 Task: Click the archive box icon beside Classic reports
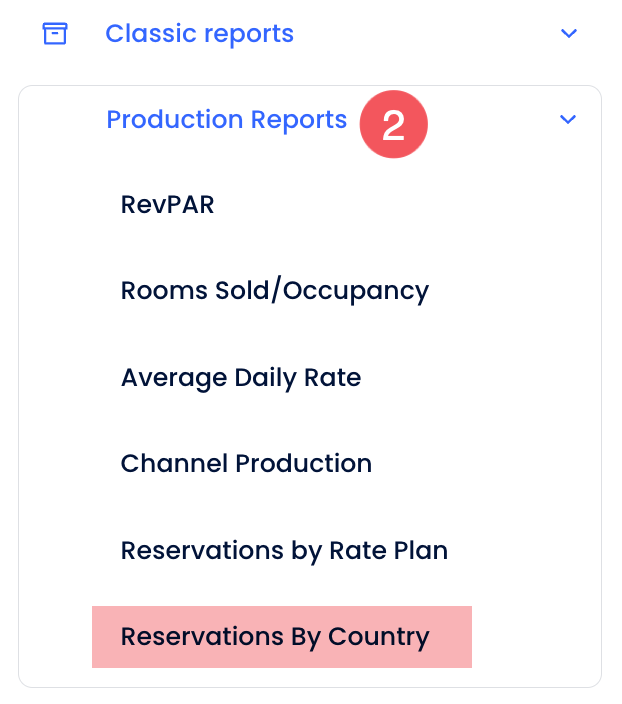click(x=55, y=33)
